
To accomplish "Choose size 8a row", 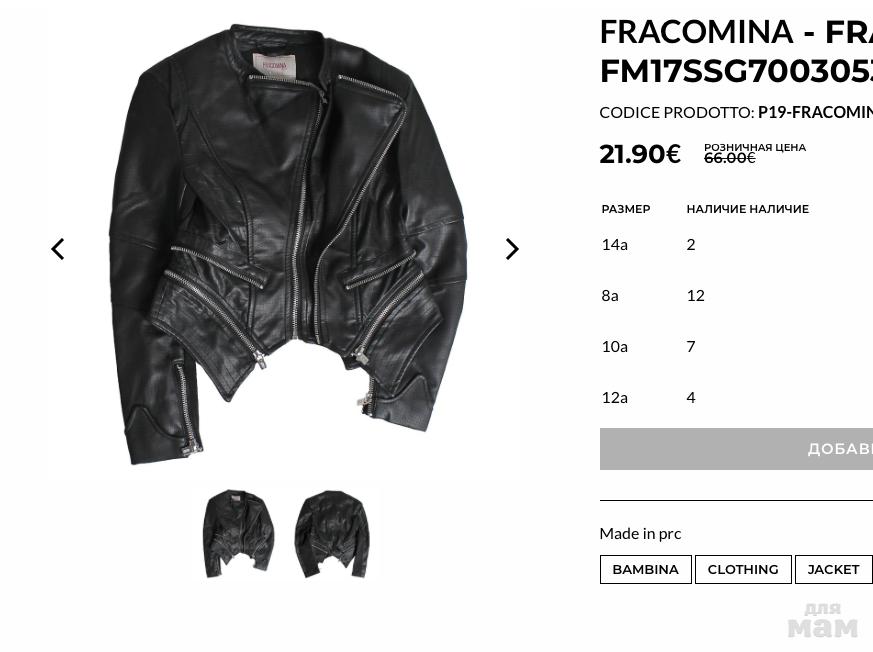I will [610, 295].
